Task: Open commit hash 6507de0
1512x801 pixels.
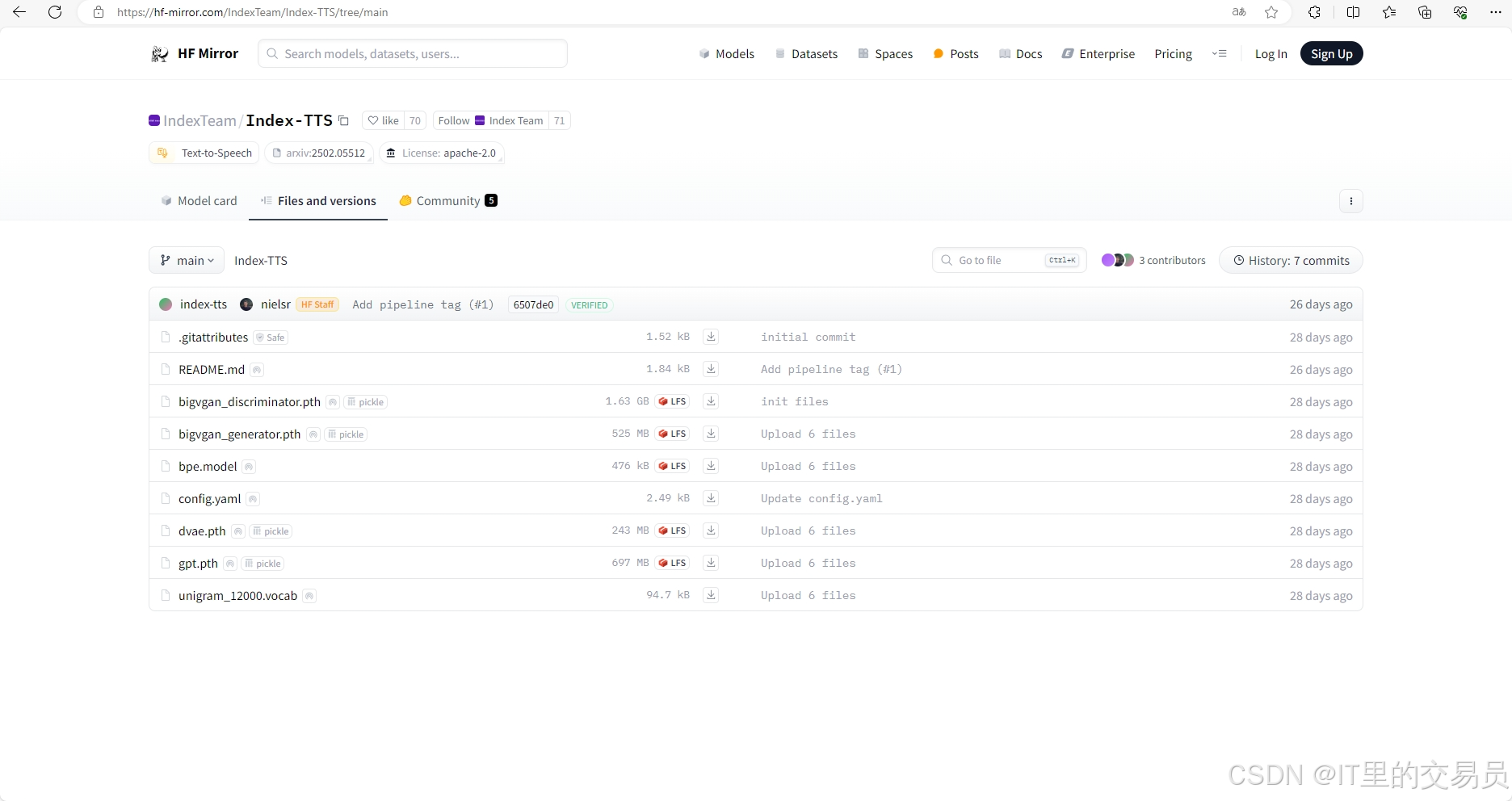Action: click(x=533, y=304)
